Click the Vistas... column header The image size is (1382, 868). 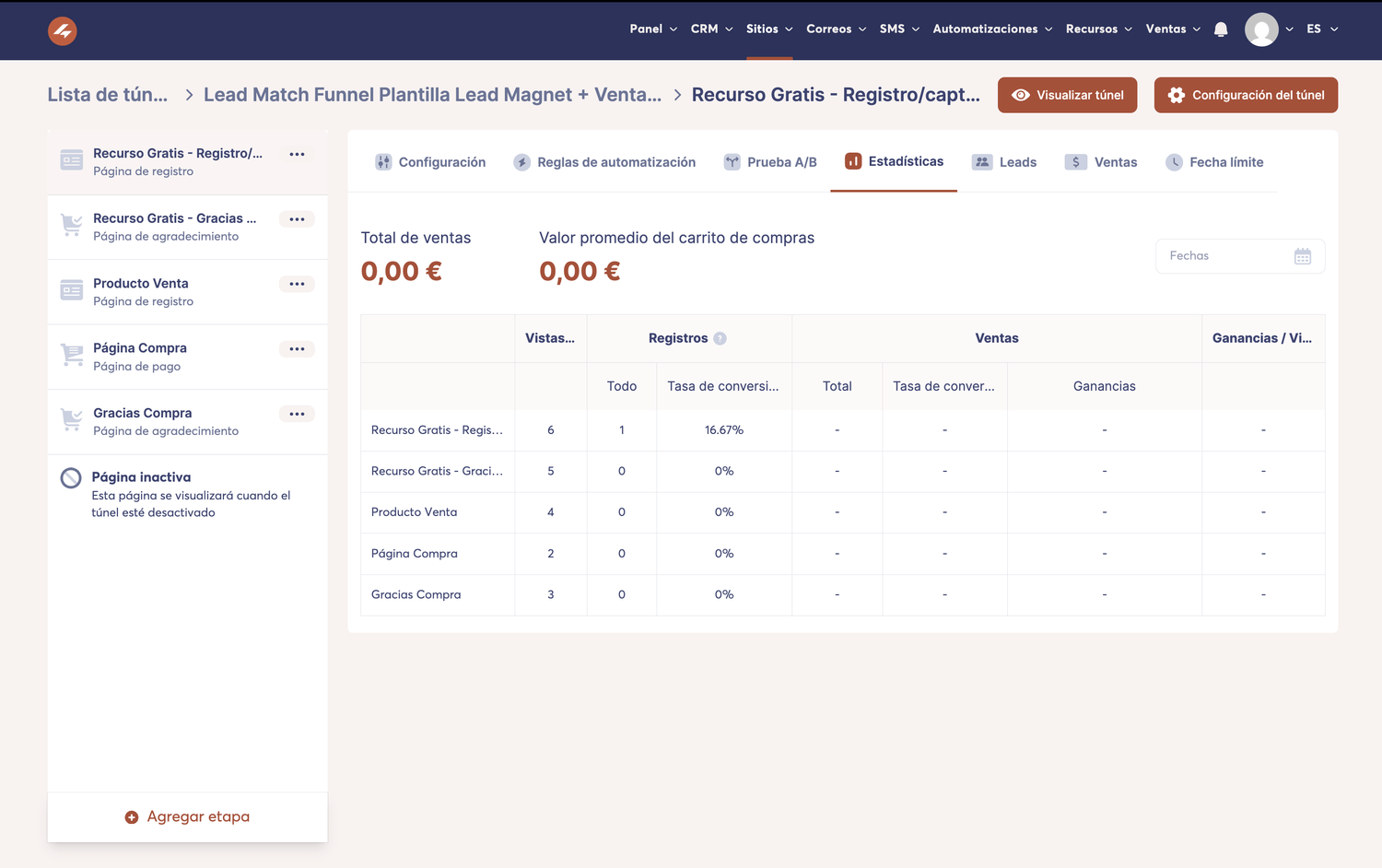click(550, 338)
